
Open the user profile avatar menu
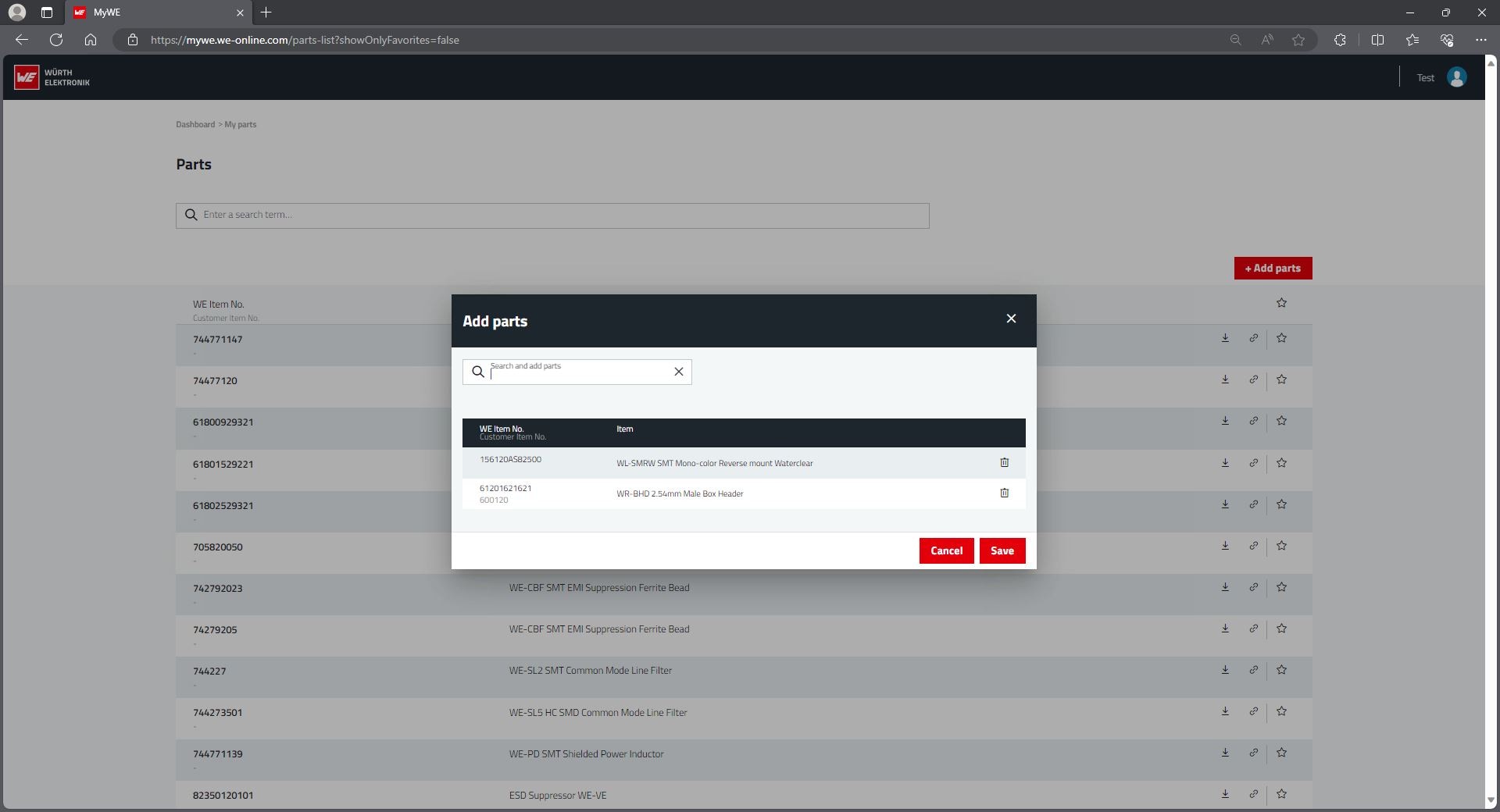1456,77
